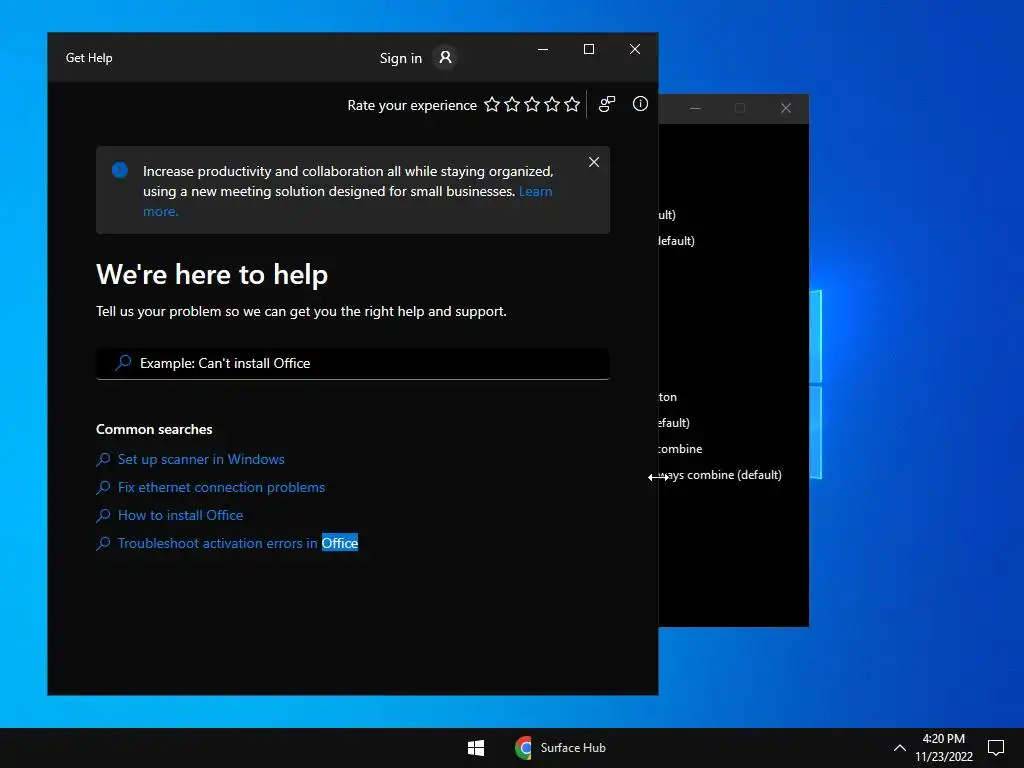Close the background window behind Get Help
The width and height of the screenshot is (1024, 768).
point(786,108)
